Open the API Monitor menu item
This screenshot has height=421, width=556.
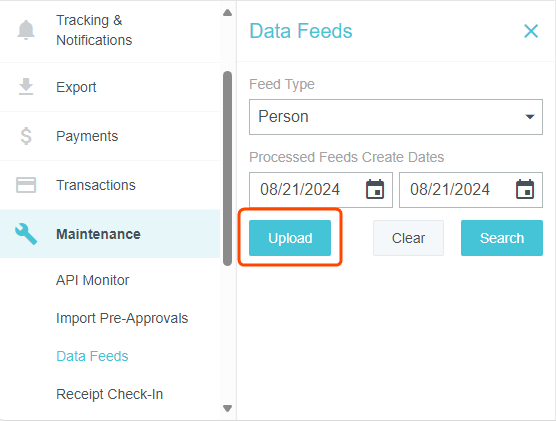pos(93,280)
